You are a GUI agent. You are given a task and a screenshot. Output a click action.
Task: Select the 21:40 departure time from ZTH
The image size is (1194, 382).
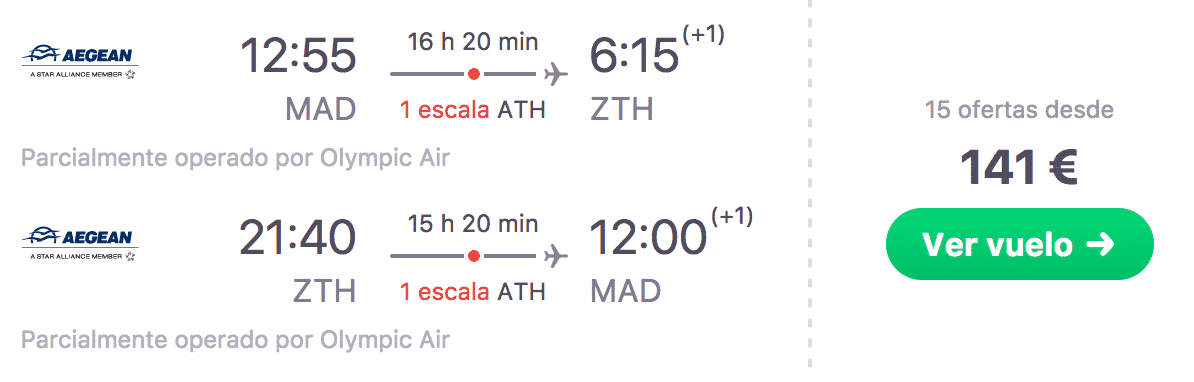[298, 237]
